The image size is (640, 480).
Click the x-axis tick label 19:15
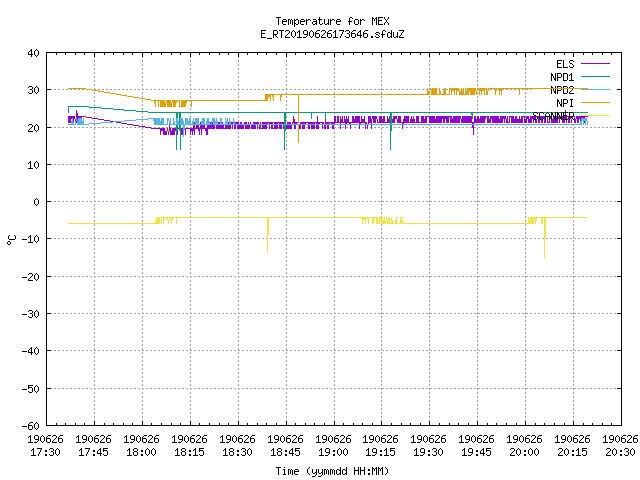click(380, 452)
